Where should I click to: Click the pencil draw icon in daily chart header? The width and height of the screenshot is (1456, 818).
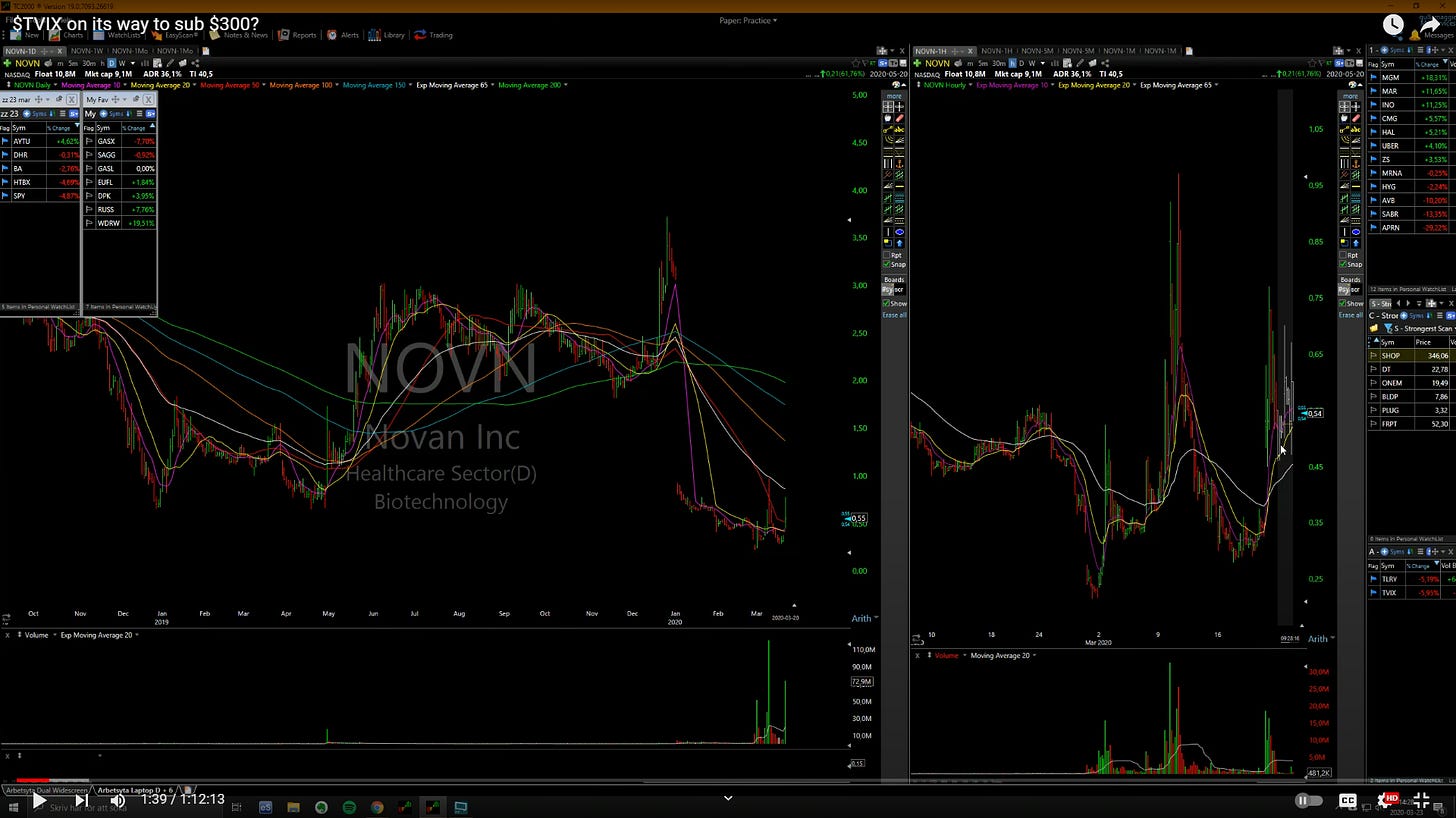170,63
